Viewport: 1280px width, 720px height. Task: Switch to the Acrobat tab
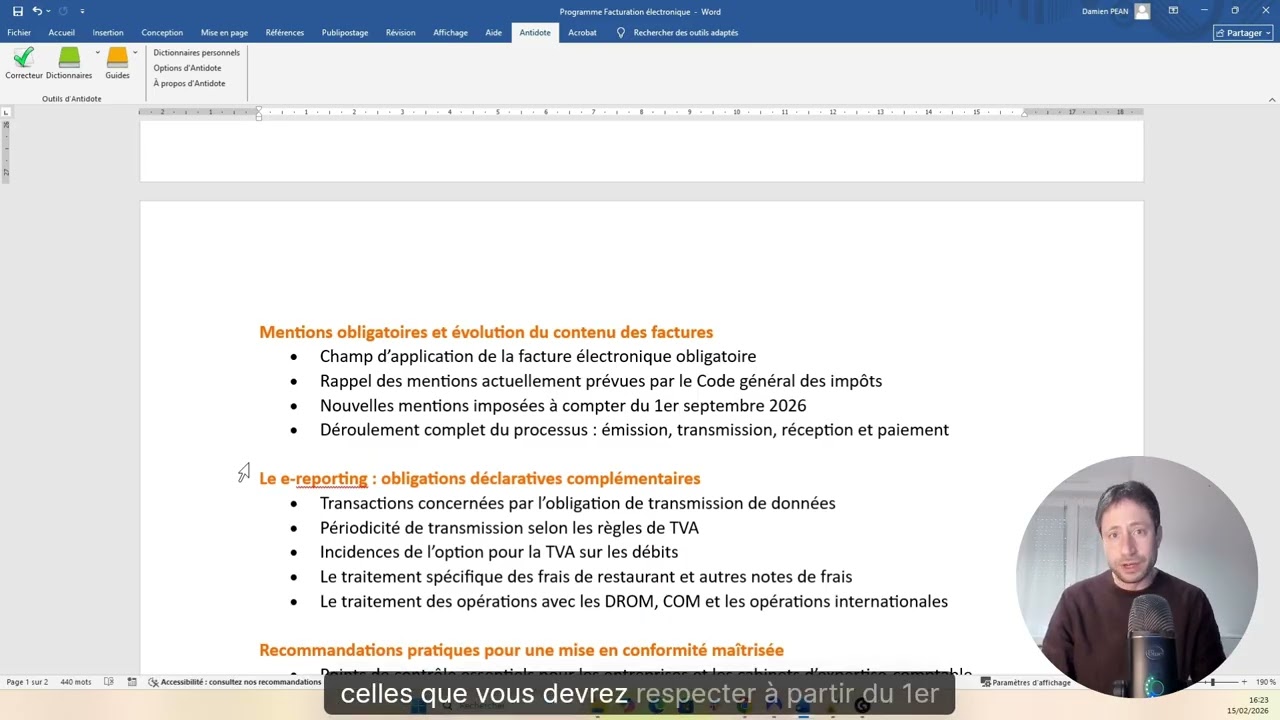pos(582,32)
